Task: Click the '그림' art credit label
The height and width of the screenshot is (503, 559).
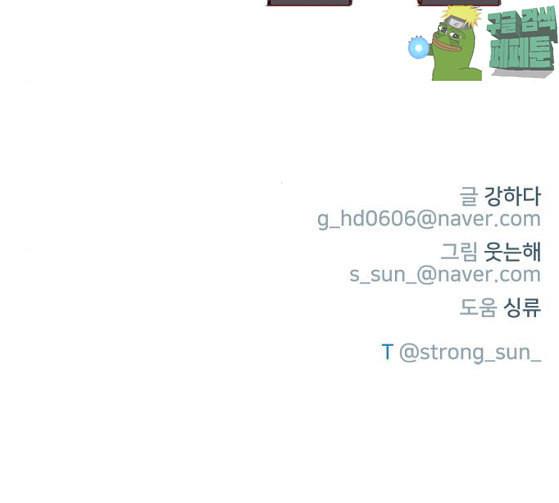Action: [x=459, y=252]
